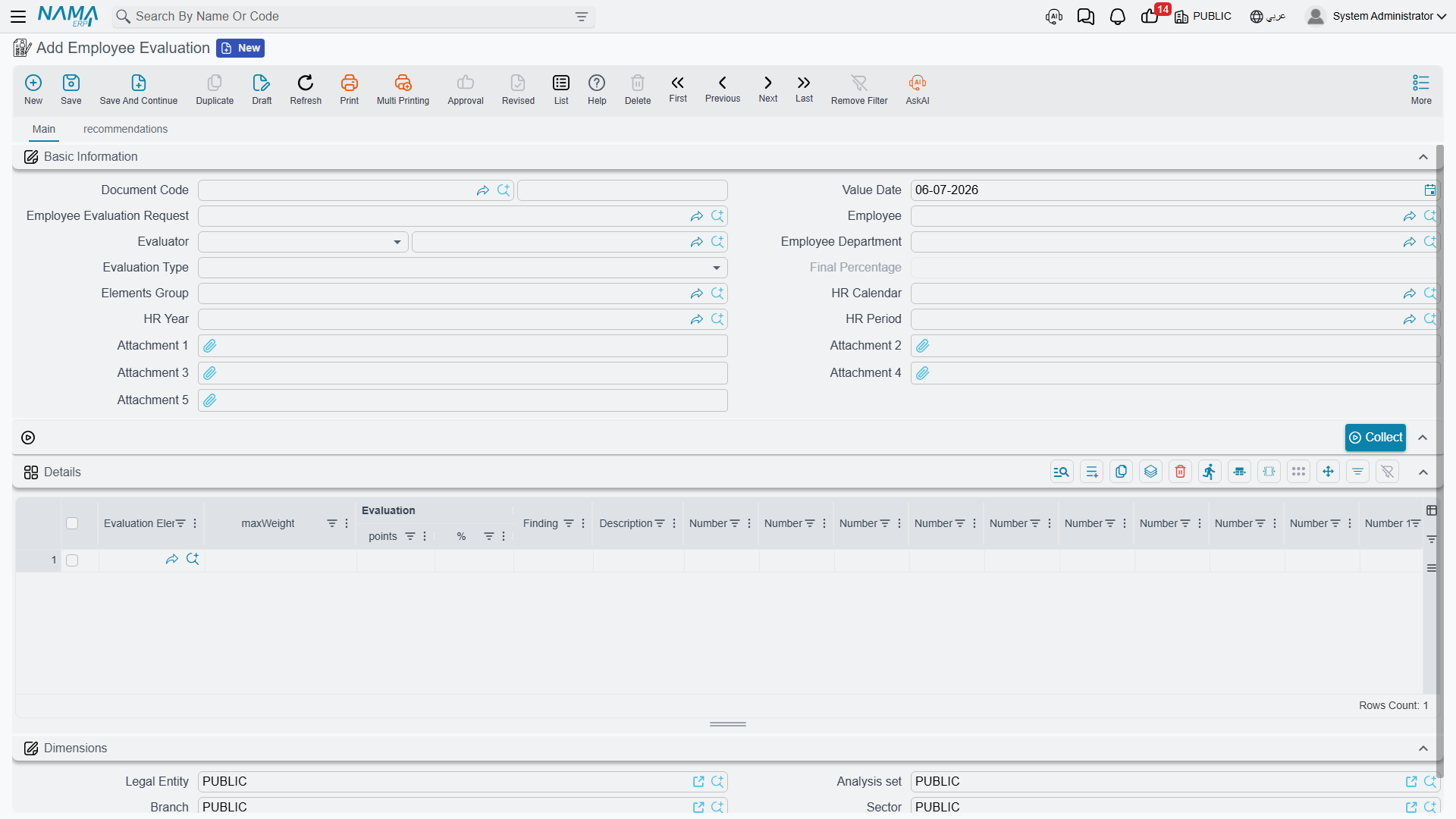Refresh the evaluation form
Image resolution: width=1456 pixels, height=819 pixels.
coord(306,89)
